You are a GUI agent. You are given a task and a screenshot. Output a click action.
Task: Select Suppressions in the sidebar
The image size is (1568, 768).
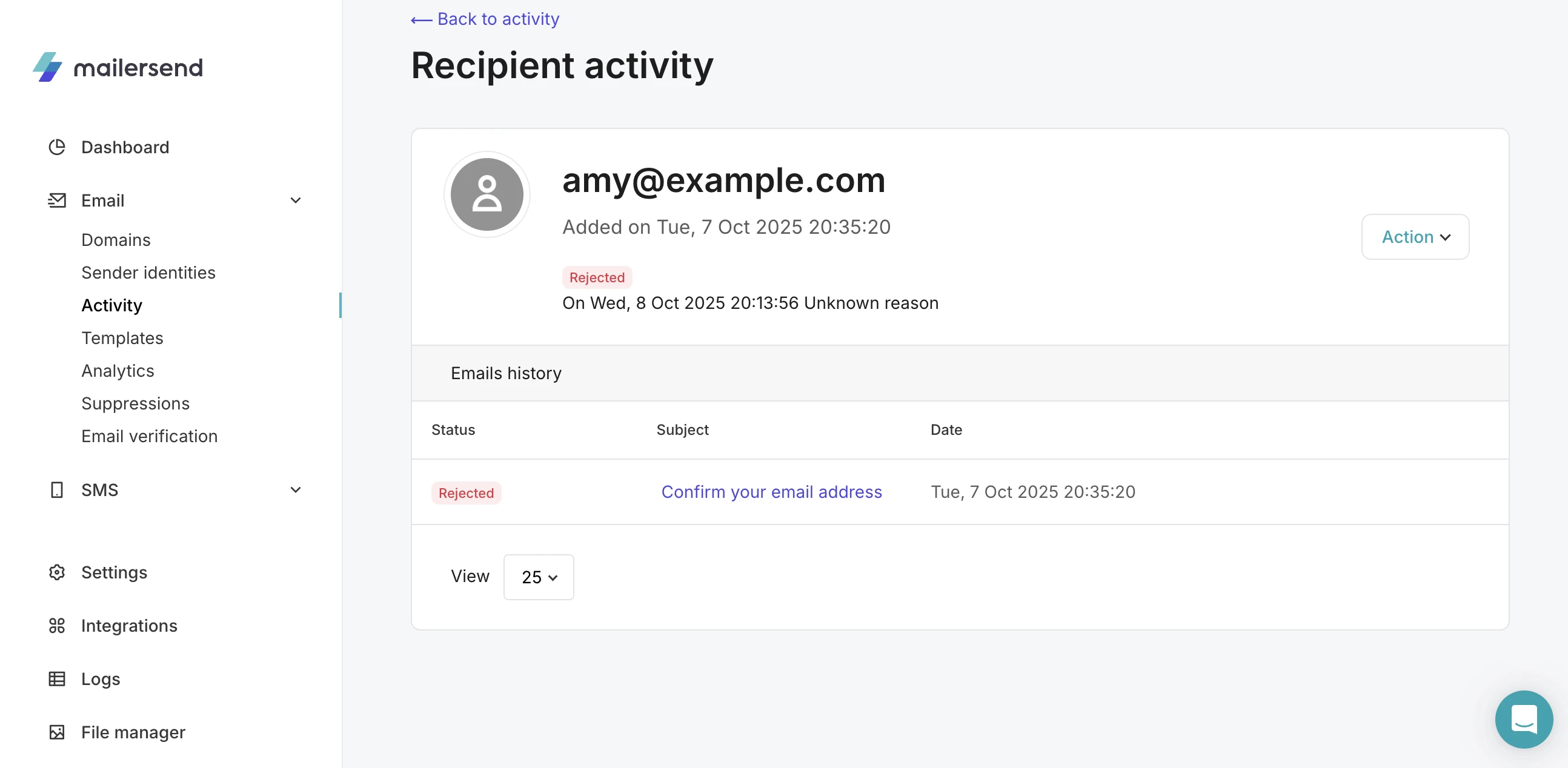(135, 403)
